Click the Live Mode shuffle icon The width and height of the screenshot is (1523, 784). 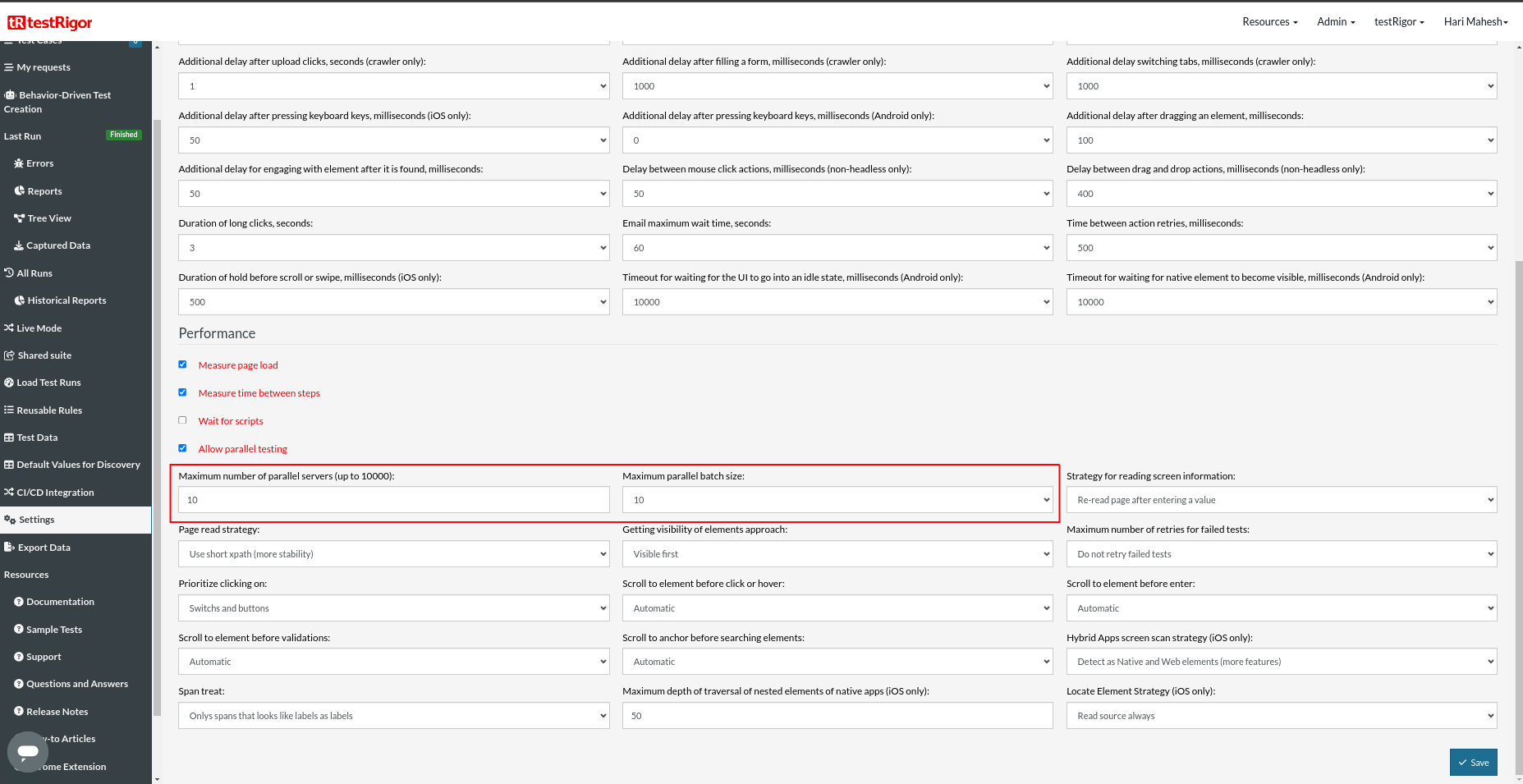[9, 328]
